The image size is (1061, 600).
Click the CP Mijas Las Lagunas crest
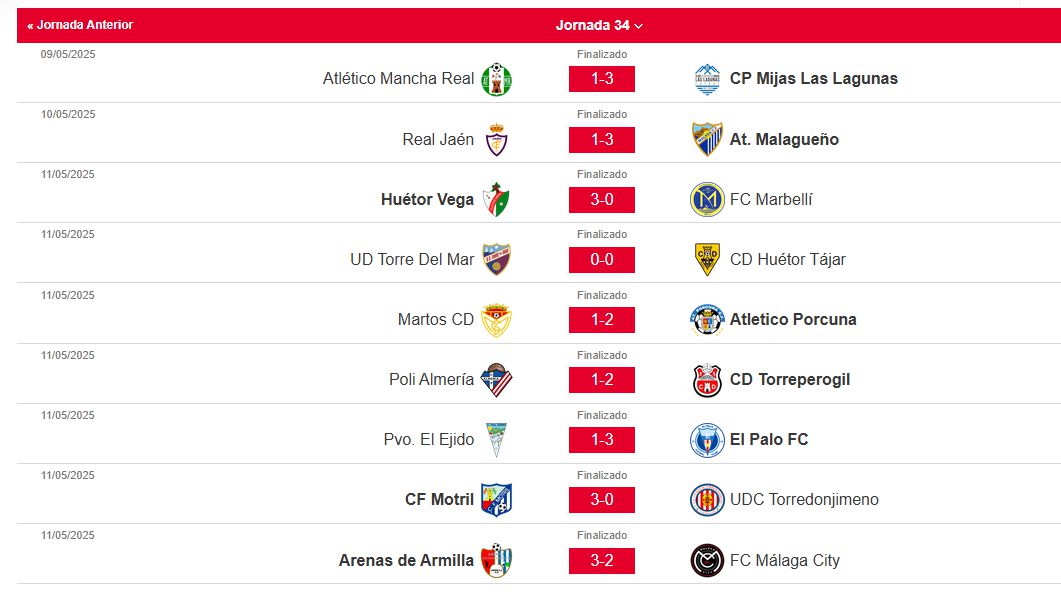707,79
